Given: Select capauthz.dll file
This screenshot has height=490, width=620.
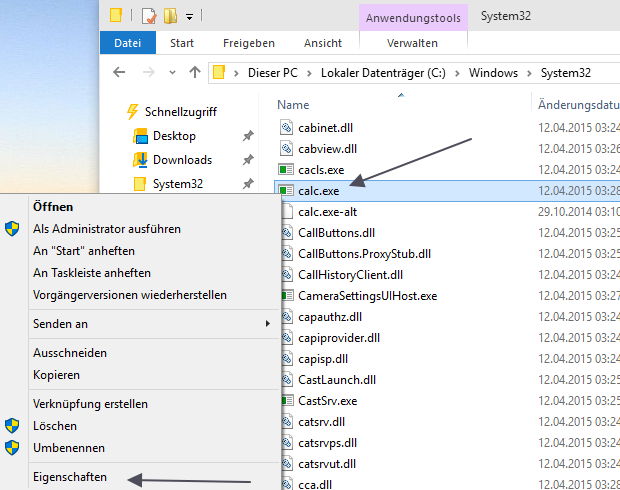Looking at the screenshot, I should tap(330, 317).
